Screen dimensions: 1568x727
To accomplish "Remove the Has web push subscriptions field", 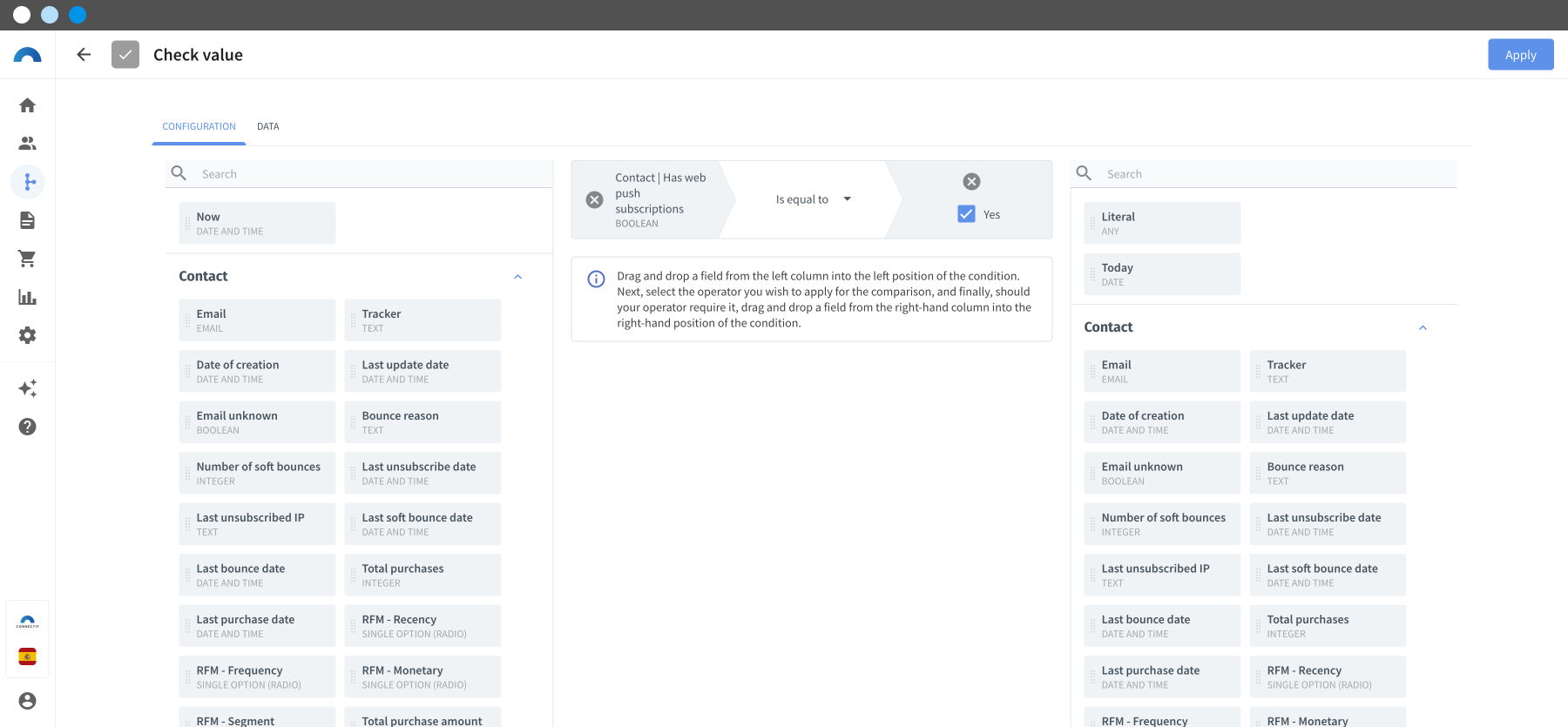I will click(595, 199).
